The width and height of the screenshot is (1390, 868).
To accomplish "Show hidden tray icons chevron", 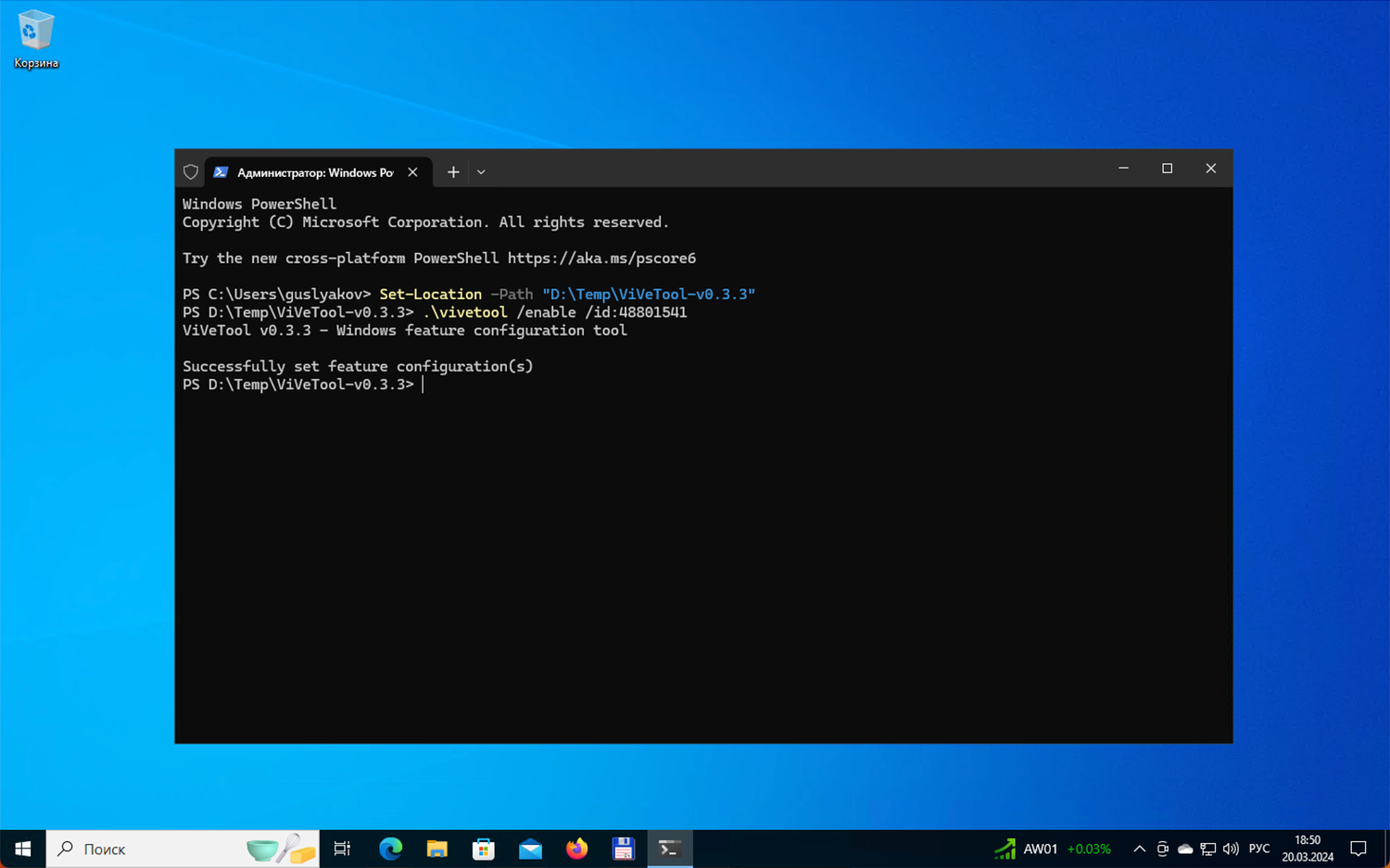I will (1139, 849).
